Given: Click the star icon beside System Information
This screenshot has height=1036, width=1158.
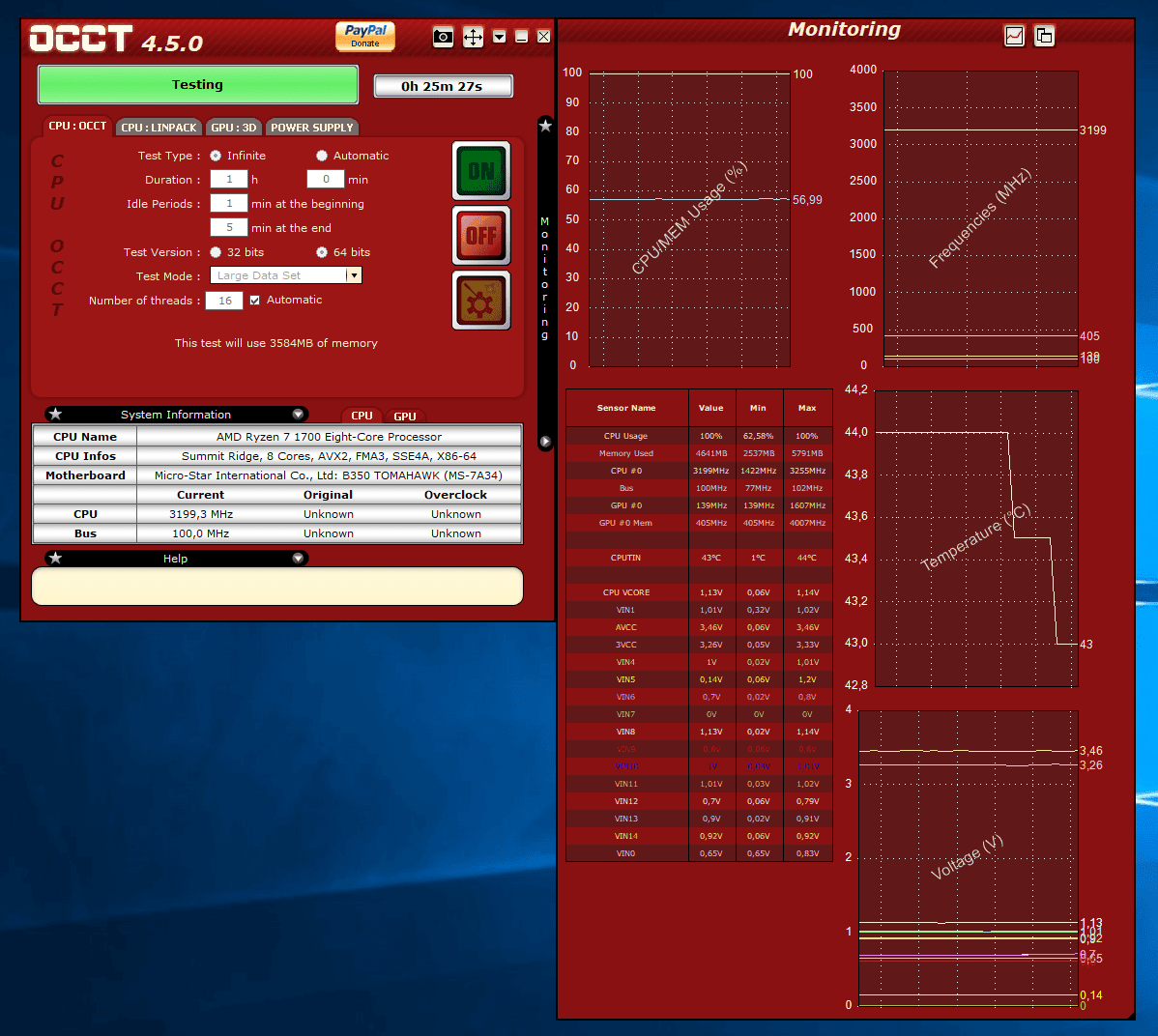Looking at the screenshot, I should [55, 415].
